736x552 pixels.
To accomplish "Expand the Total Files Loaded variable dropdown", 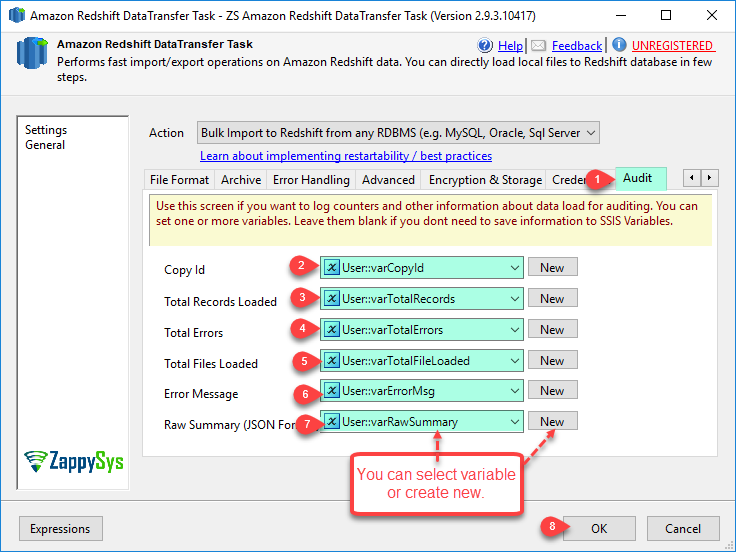I will tap(514, 360).
